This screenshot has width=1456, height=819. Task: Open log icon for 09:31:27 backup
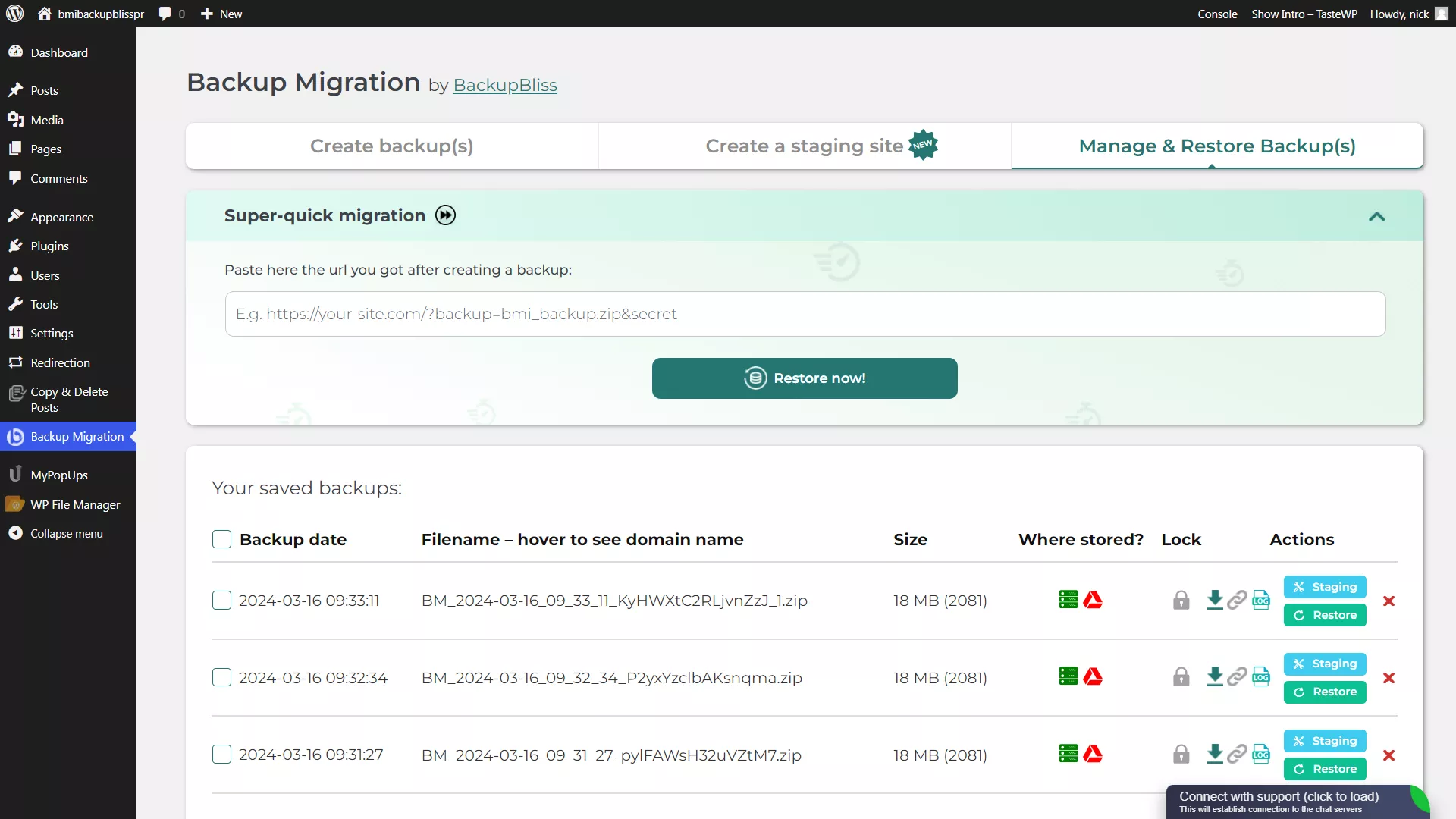click(1261, 754)
